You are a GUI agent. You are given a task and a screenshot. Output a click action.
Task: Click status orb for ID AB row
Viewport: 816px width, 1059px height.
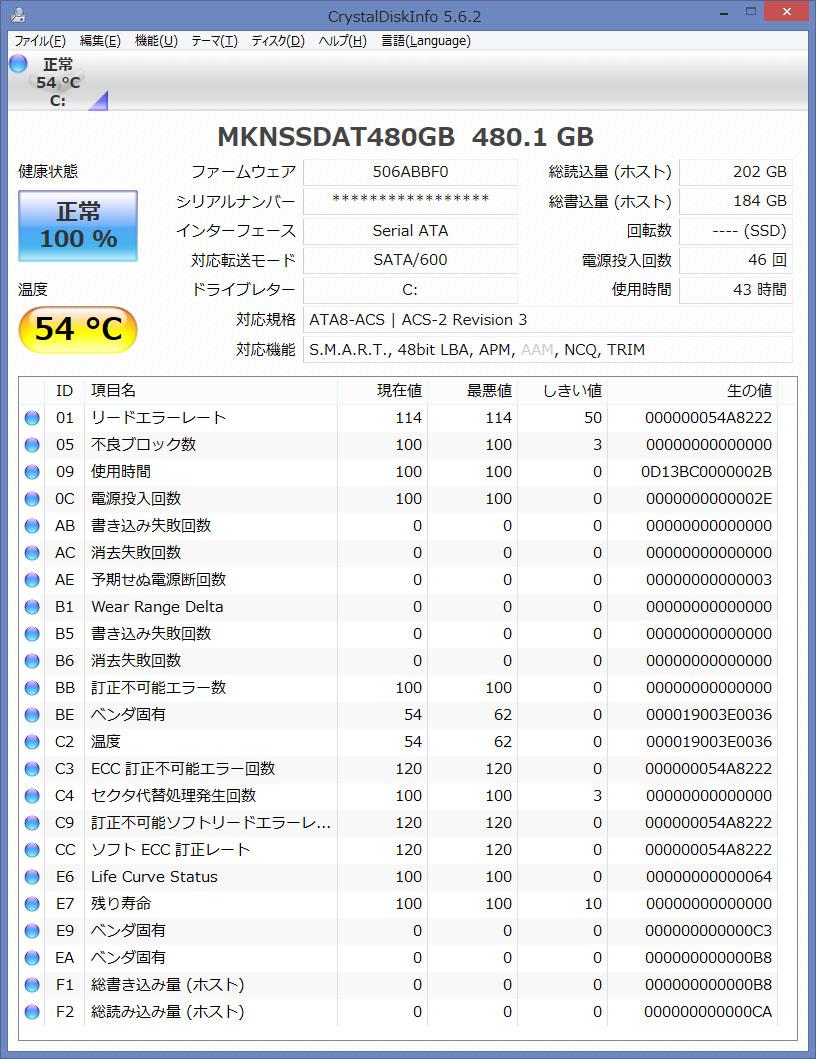(x=32, y=525)
